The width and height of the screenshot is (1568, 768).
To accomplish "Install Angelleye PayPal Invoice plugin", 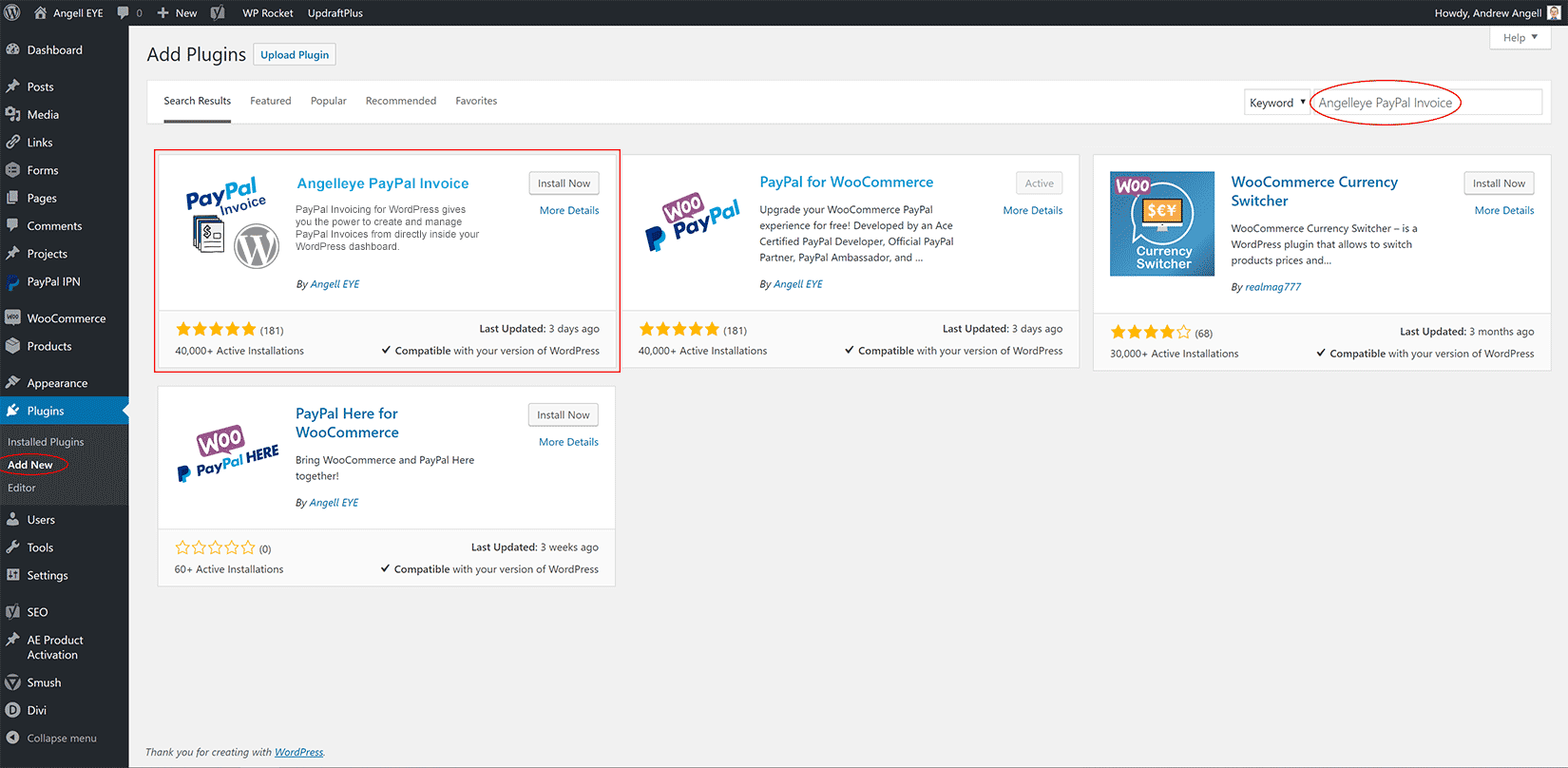I will click(x=564, y=183).
